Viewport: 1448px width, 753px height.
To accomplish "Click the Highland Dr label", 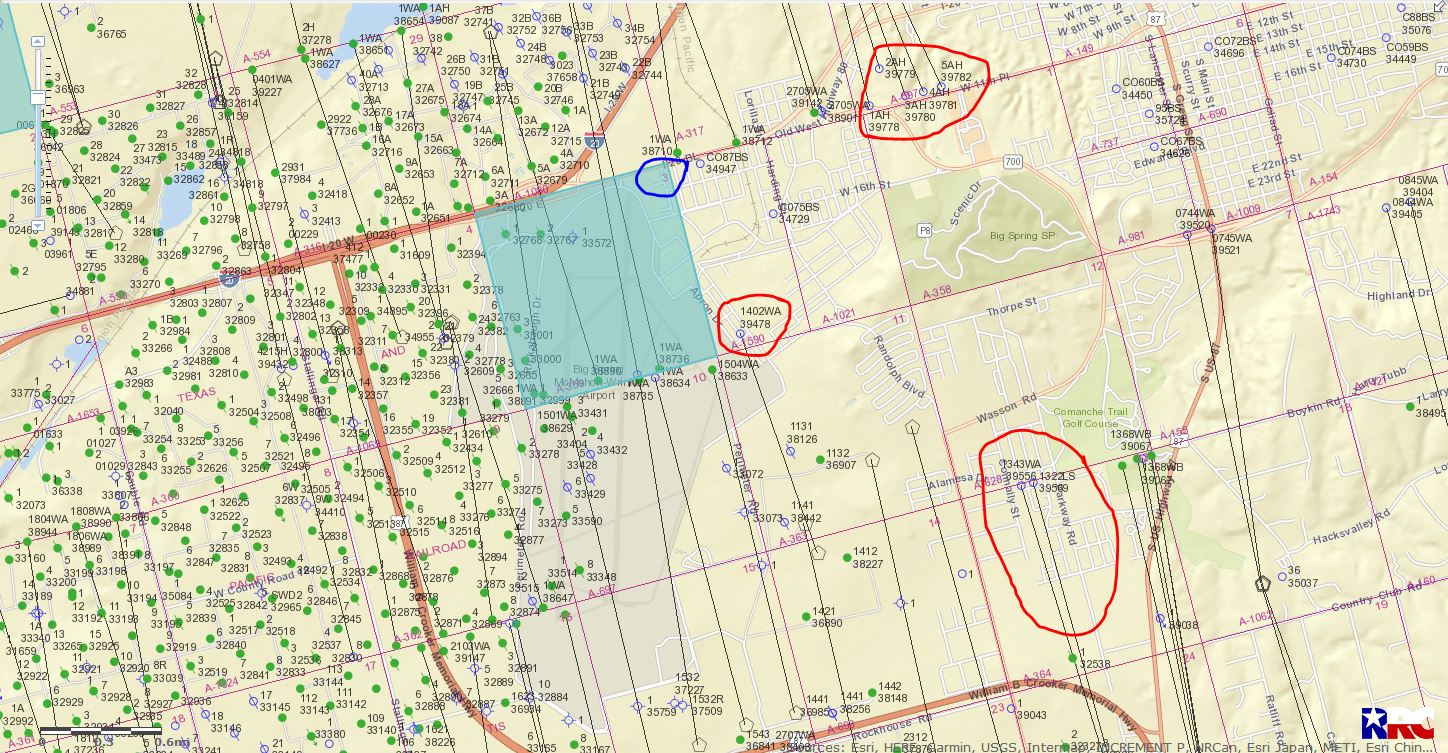I will pos(1399,296).
